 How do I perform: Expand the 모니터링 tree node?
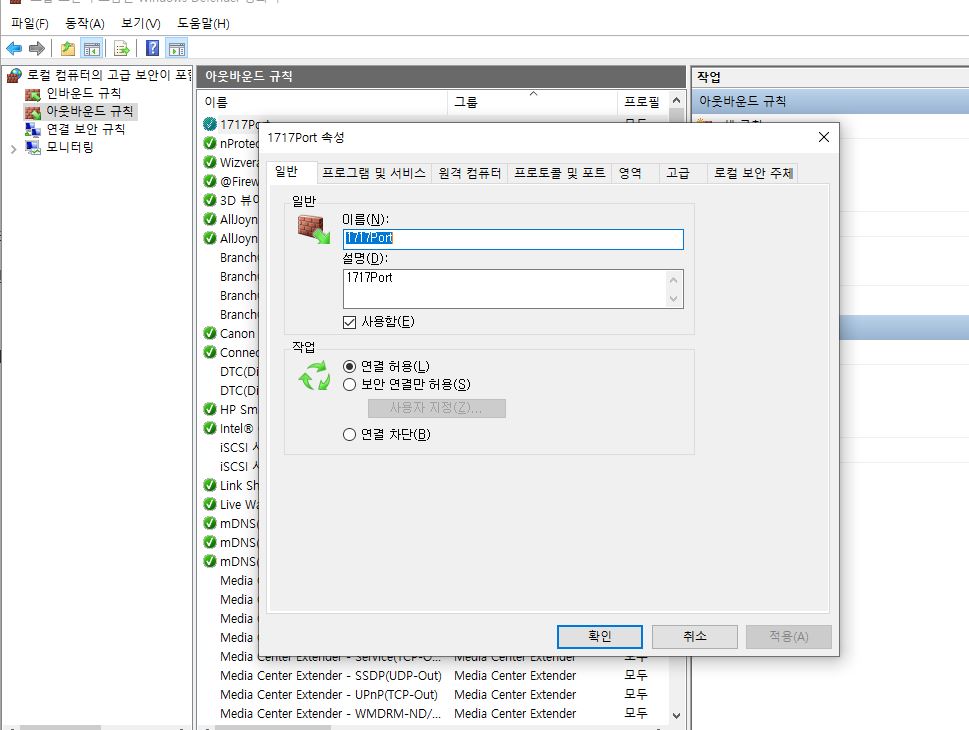pyautogui.click(x=13, y=148)
